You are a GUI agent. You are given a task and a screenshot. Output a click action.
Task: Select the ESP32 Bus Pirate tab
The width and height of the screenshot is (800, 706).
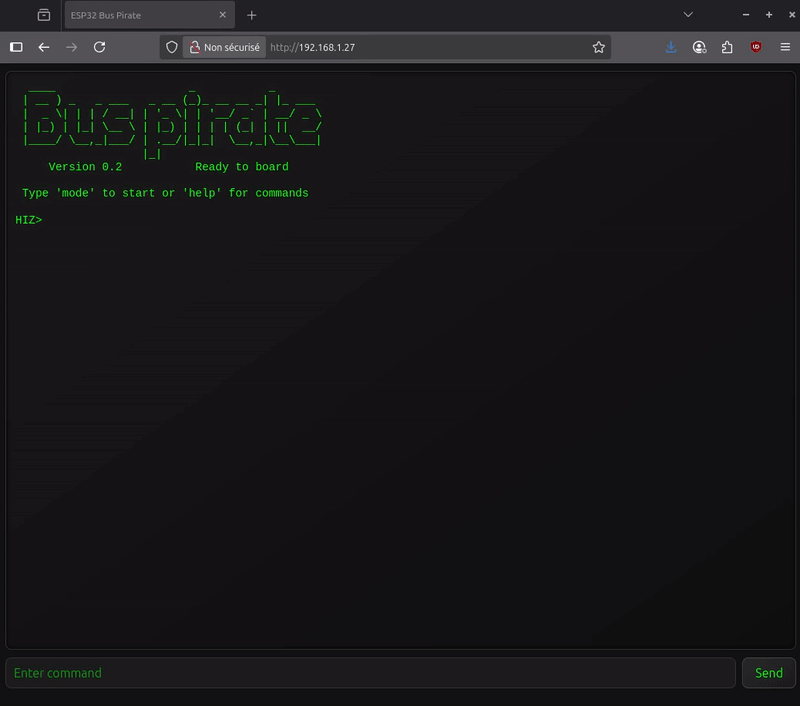point(140,15)
